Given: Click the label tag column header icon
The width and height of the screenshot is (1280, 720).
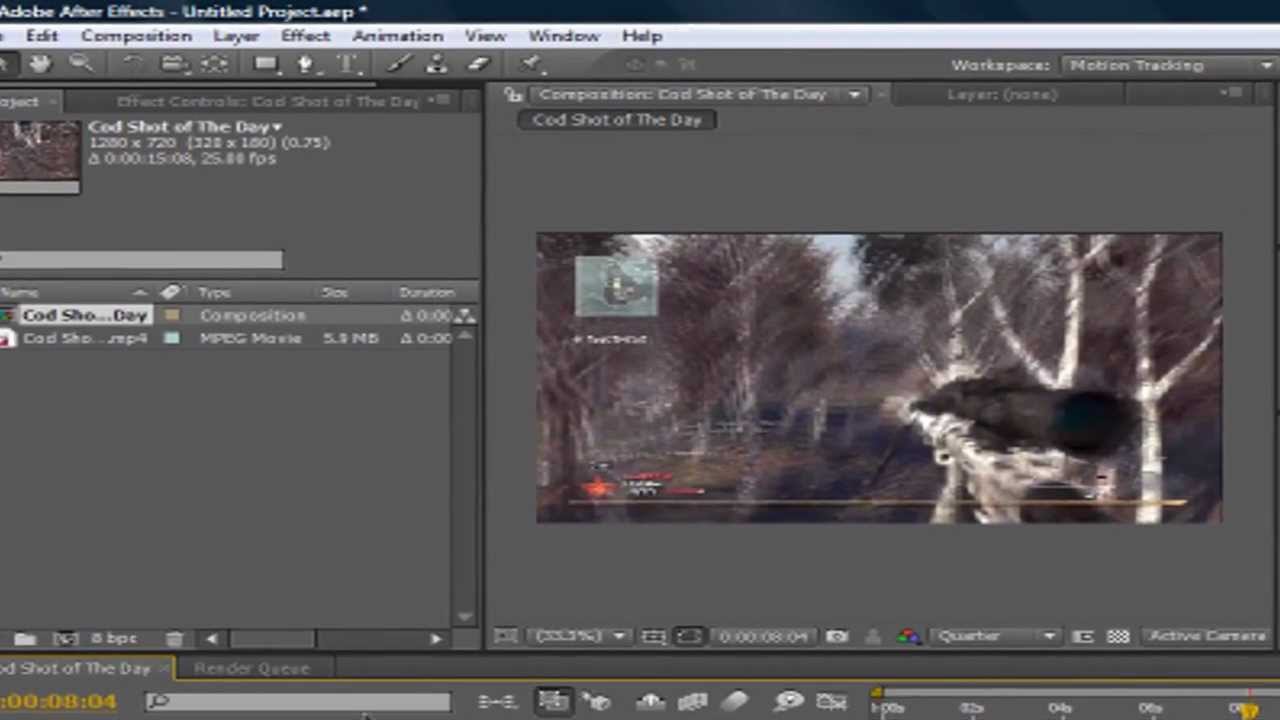Looking at the screenshot, I should 171,292.
